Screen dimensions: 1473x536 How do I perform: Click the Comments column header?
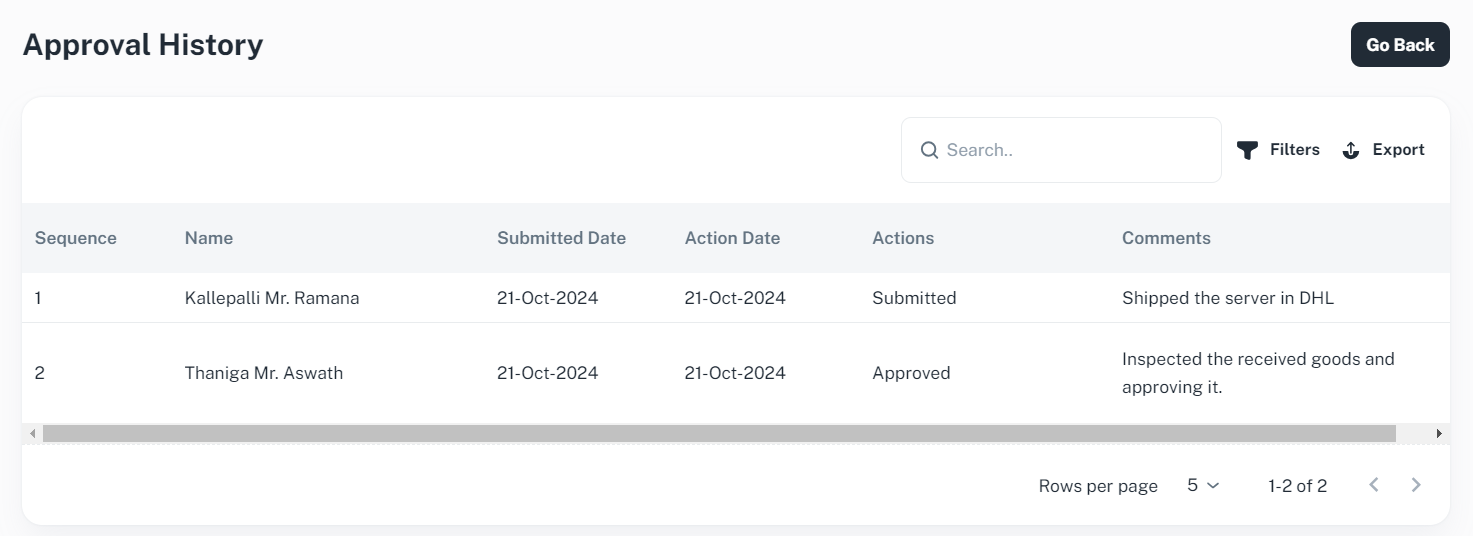pyautogui.click(x=1166, y=238)
